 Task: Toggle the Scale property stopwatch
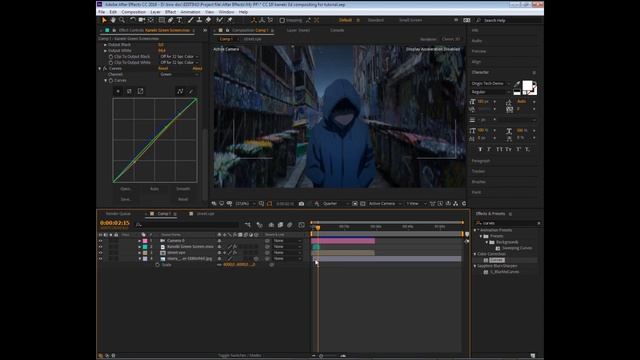click(157, 265)
